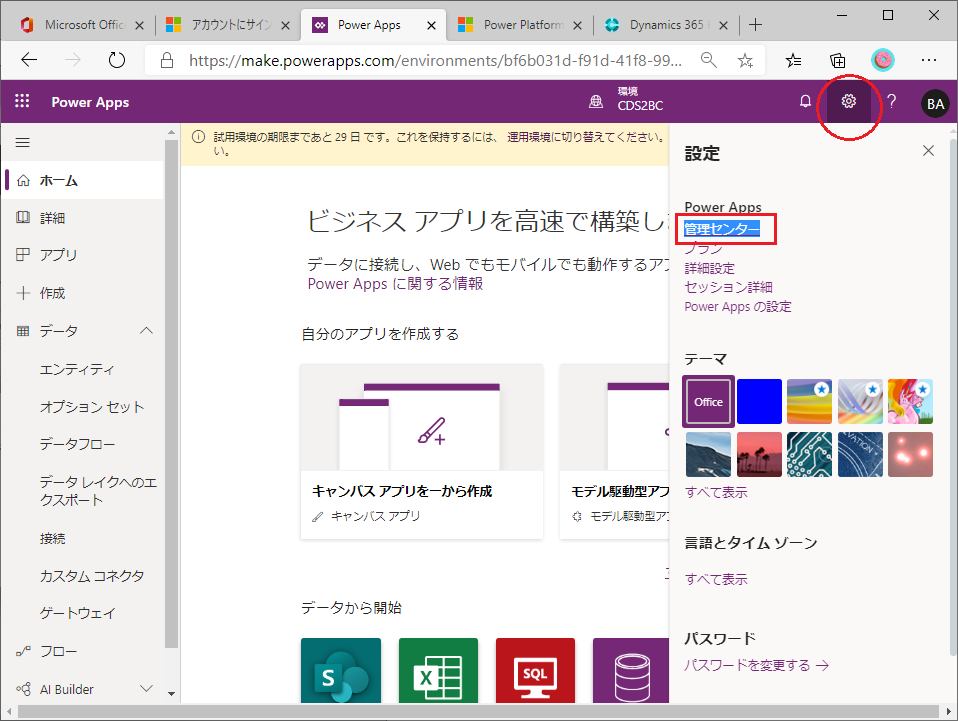Click the browser address bar URL
Screen dimensions: 958x721
pos(435,60)
